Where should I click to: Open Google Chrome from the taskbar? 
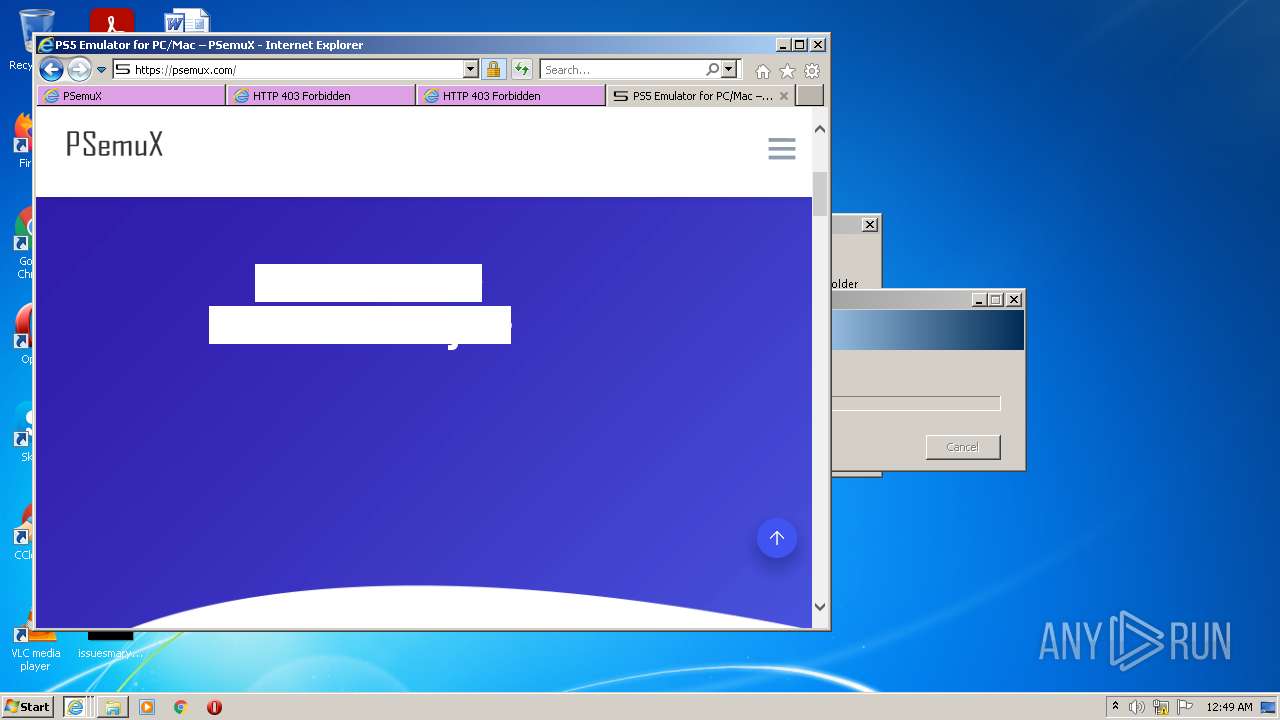(181, 707)
